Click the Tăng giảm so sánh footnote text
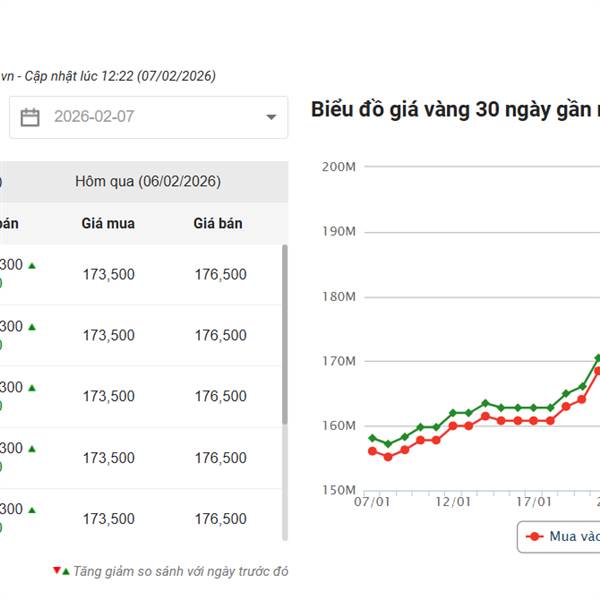This screenshot has width=600, height=600. click(180, 571)
